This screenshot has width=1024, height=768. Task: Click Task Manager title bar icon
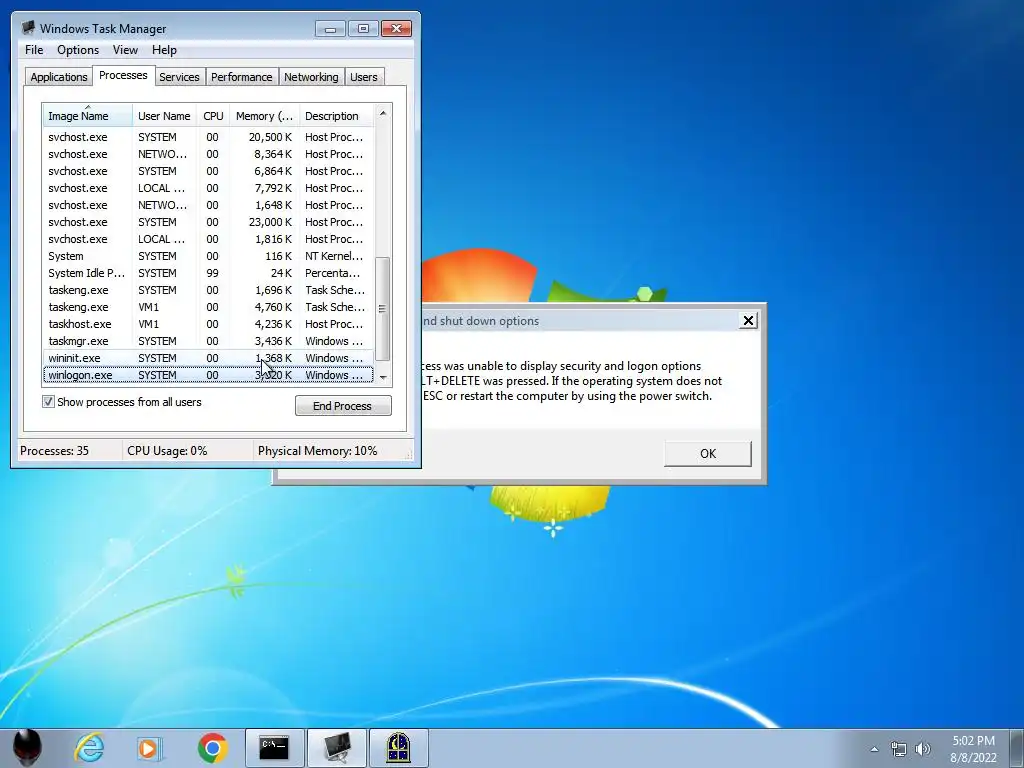point(28,28)
